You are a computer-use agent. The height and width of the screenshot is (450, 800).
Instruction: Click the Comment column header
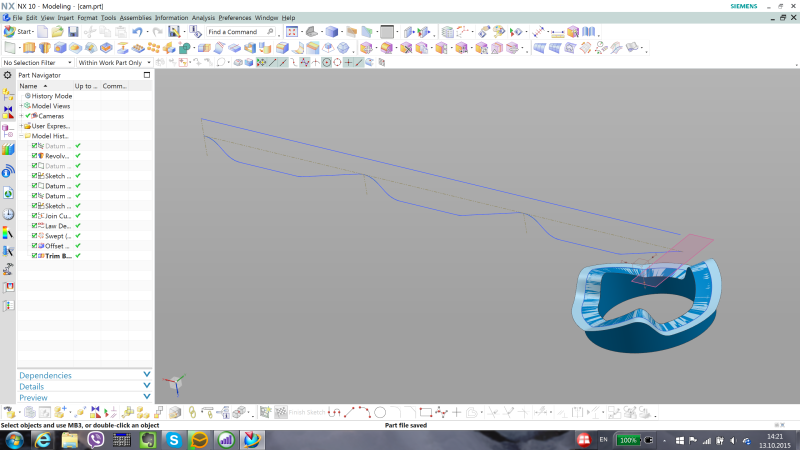114,86
